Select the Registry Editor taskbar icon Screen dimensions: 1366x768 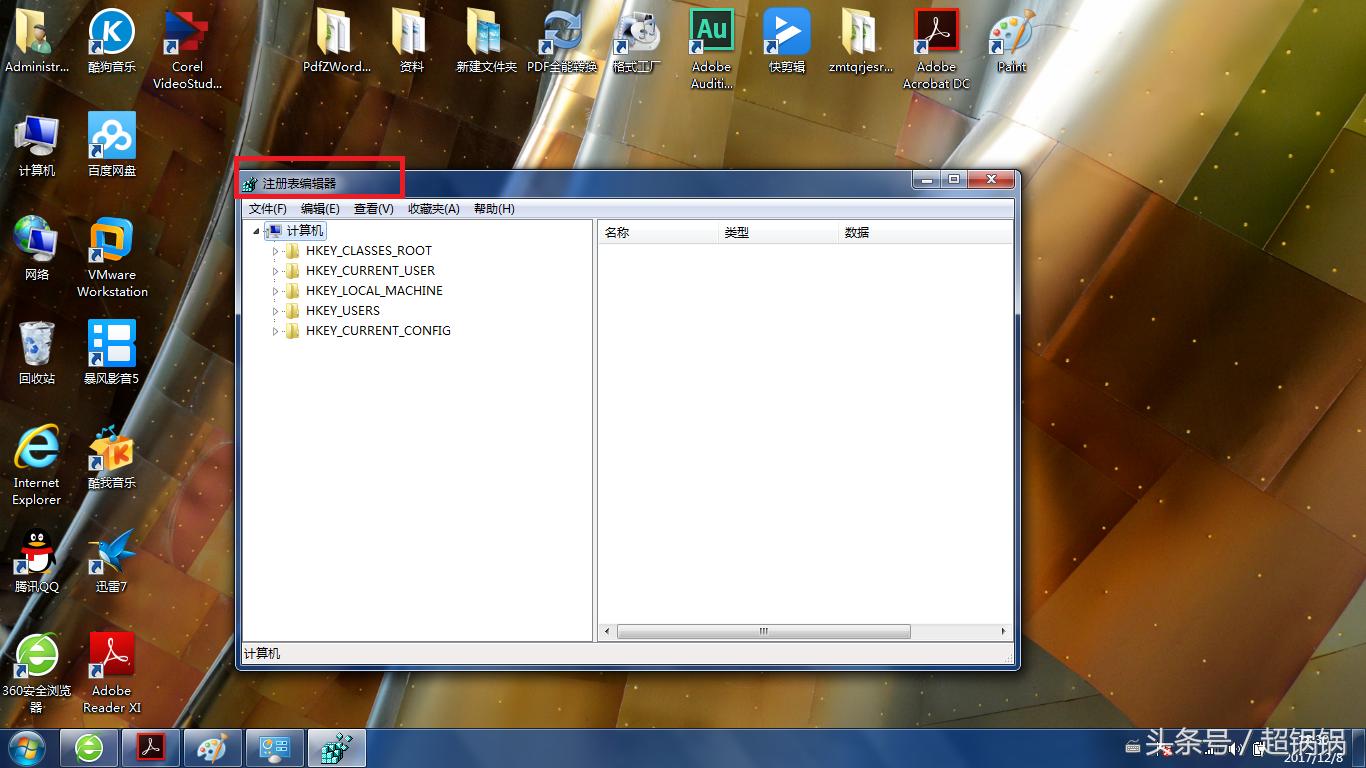(x=336, y=747)
